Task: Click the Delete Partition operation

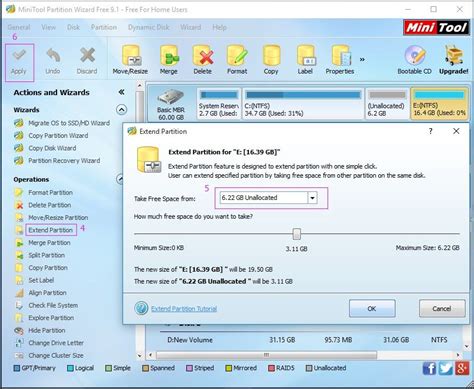Action: [49, 205]
